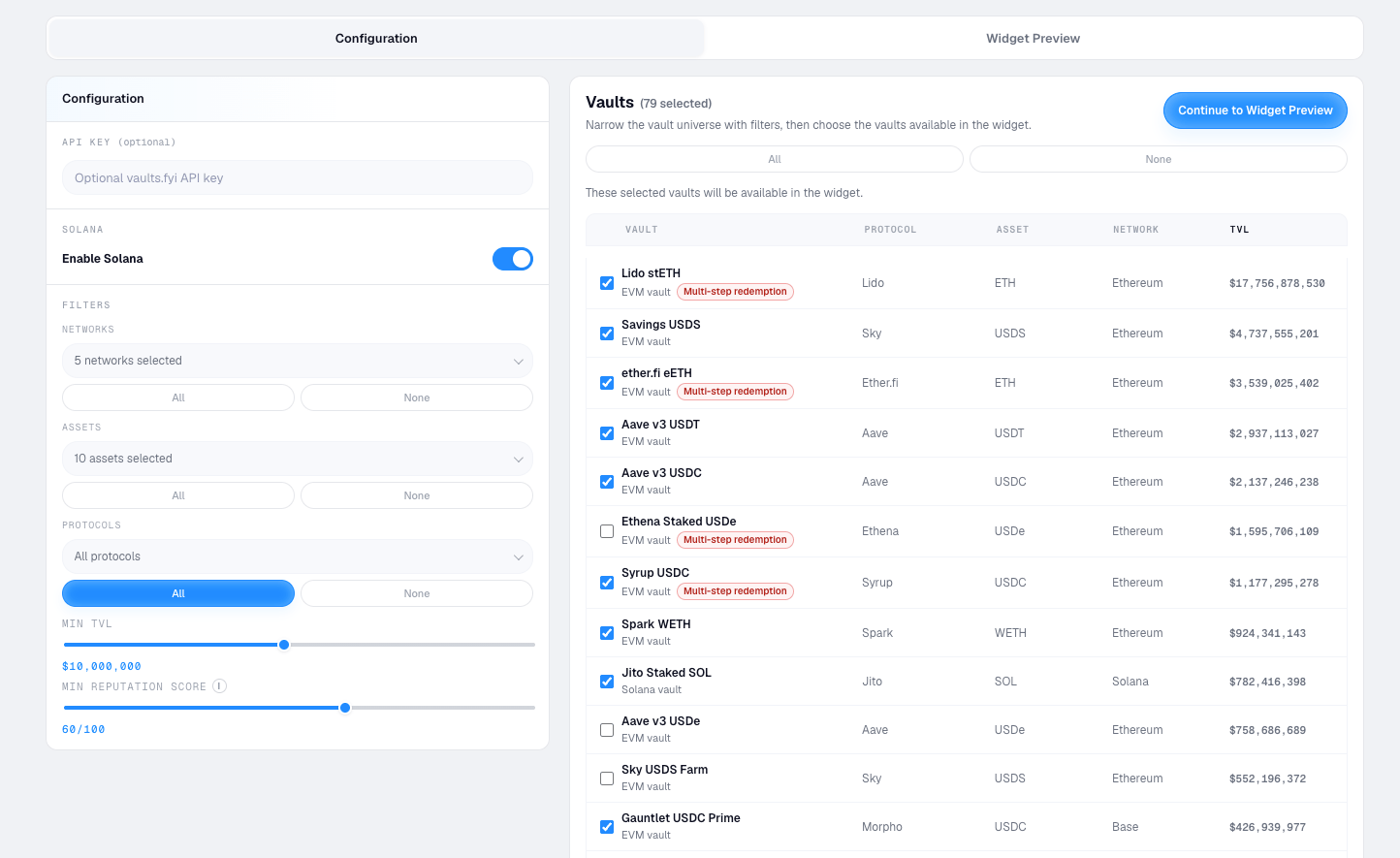Click All under Networks filter
This screenshot has height=858, width=1400.
(178, 397)
